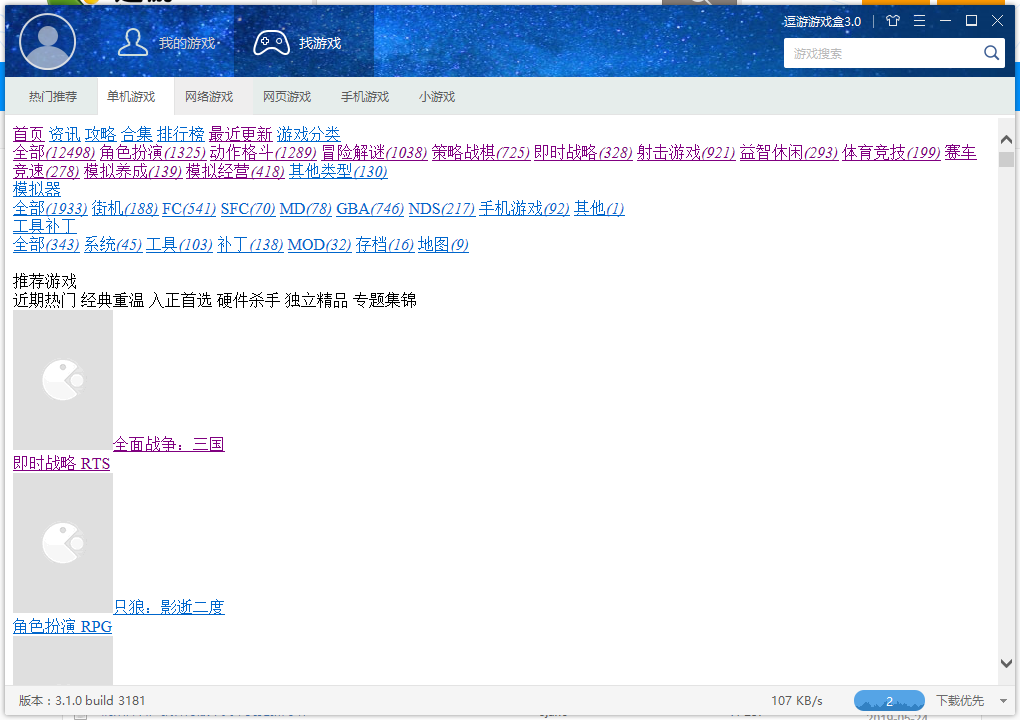Open 角色扮演 RPG genre link
Image resolution: width=1020 pixels, height=720 pixels.
click(62, 626)
